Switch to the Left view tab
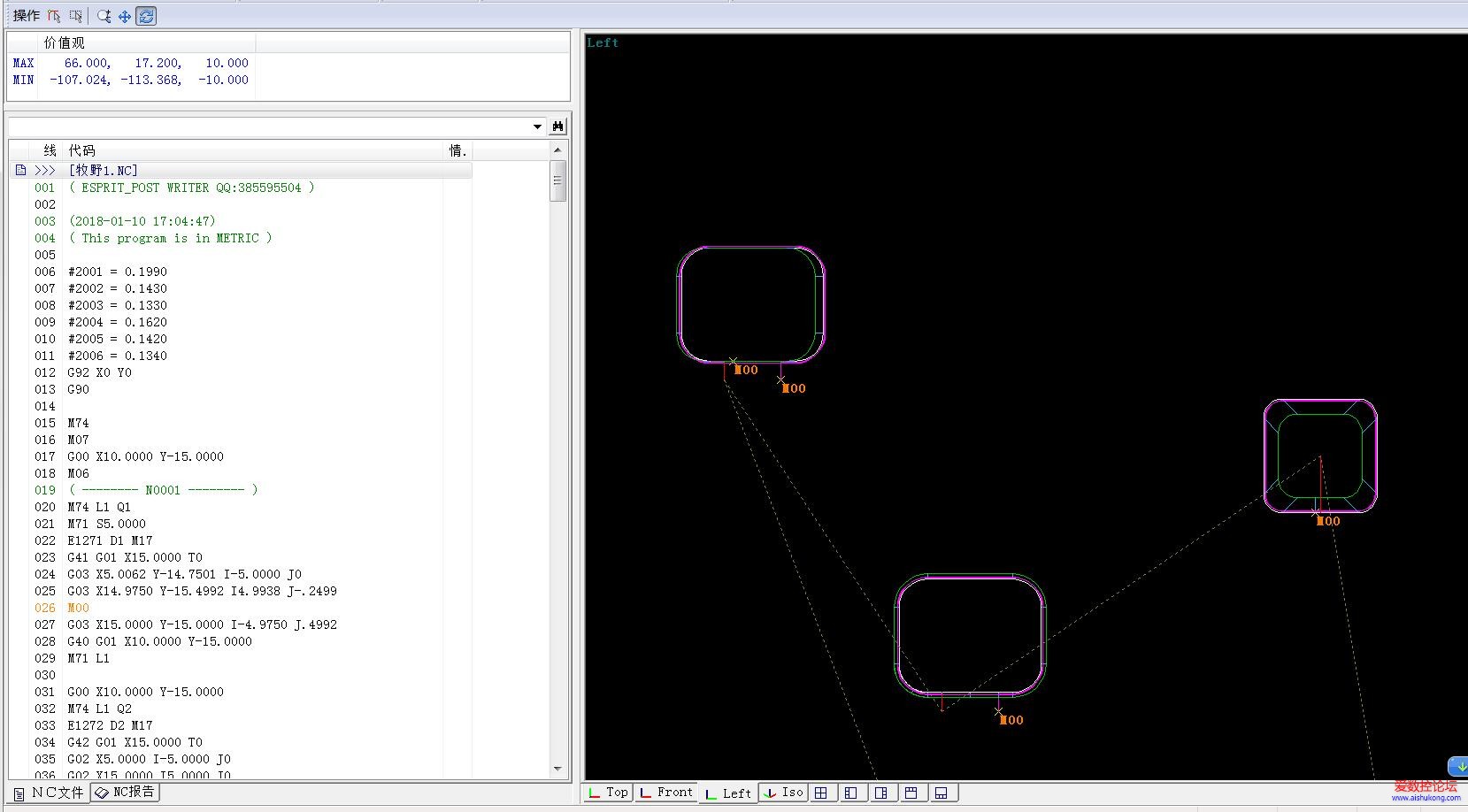This screenshot has height=812, width=1468. [x=728, y=793]
